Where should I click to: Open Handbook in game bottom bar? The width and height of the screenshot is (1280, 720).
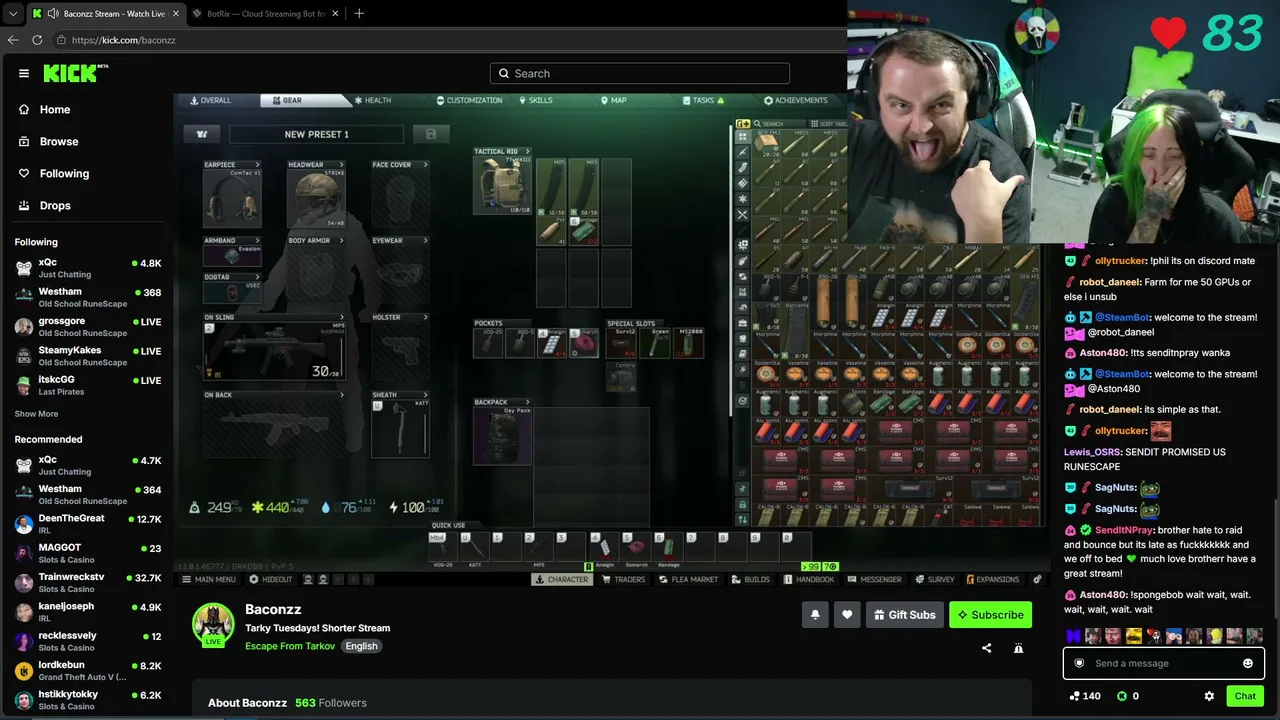point(810,579)
